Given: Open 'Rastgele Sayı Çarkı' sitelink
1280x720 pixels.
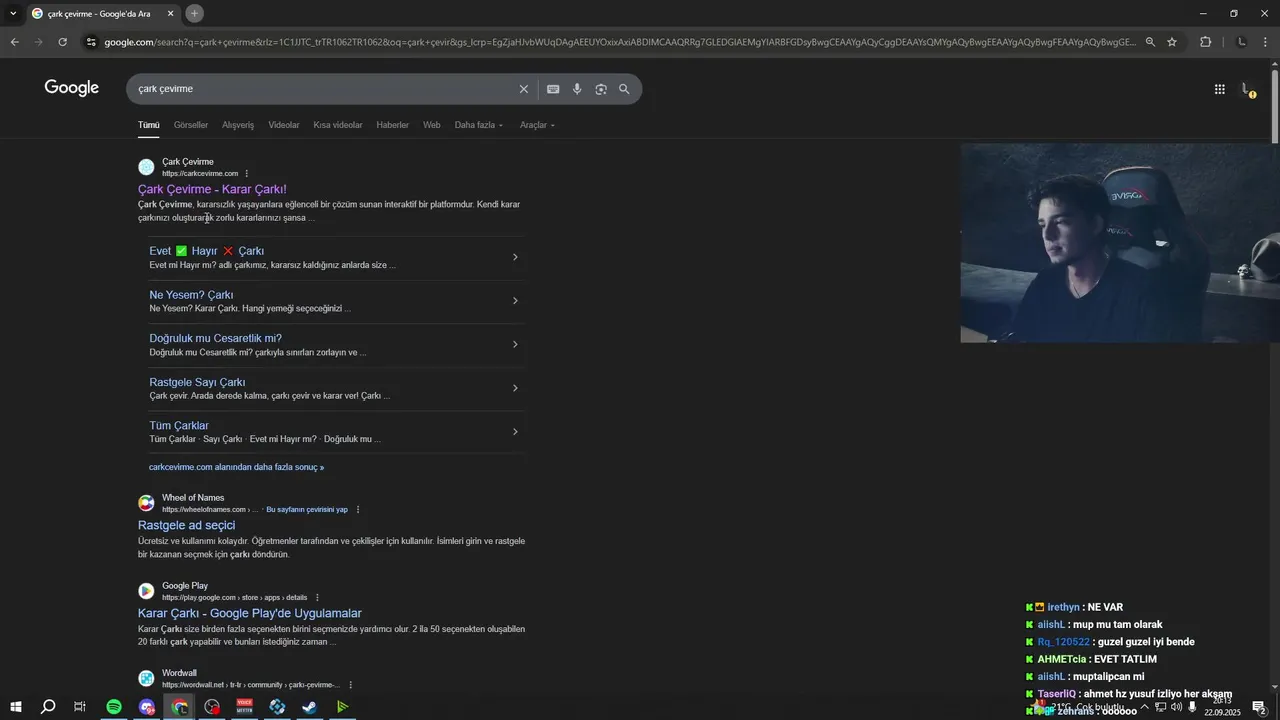Looking at the screenshot, I should pyautogui.click(x=197, y=382).
